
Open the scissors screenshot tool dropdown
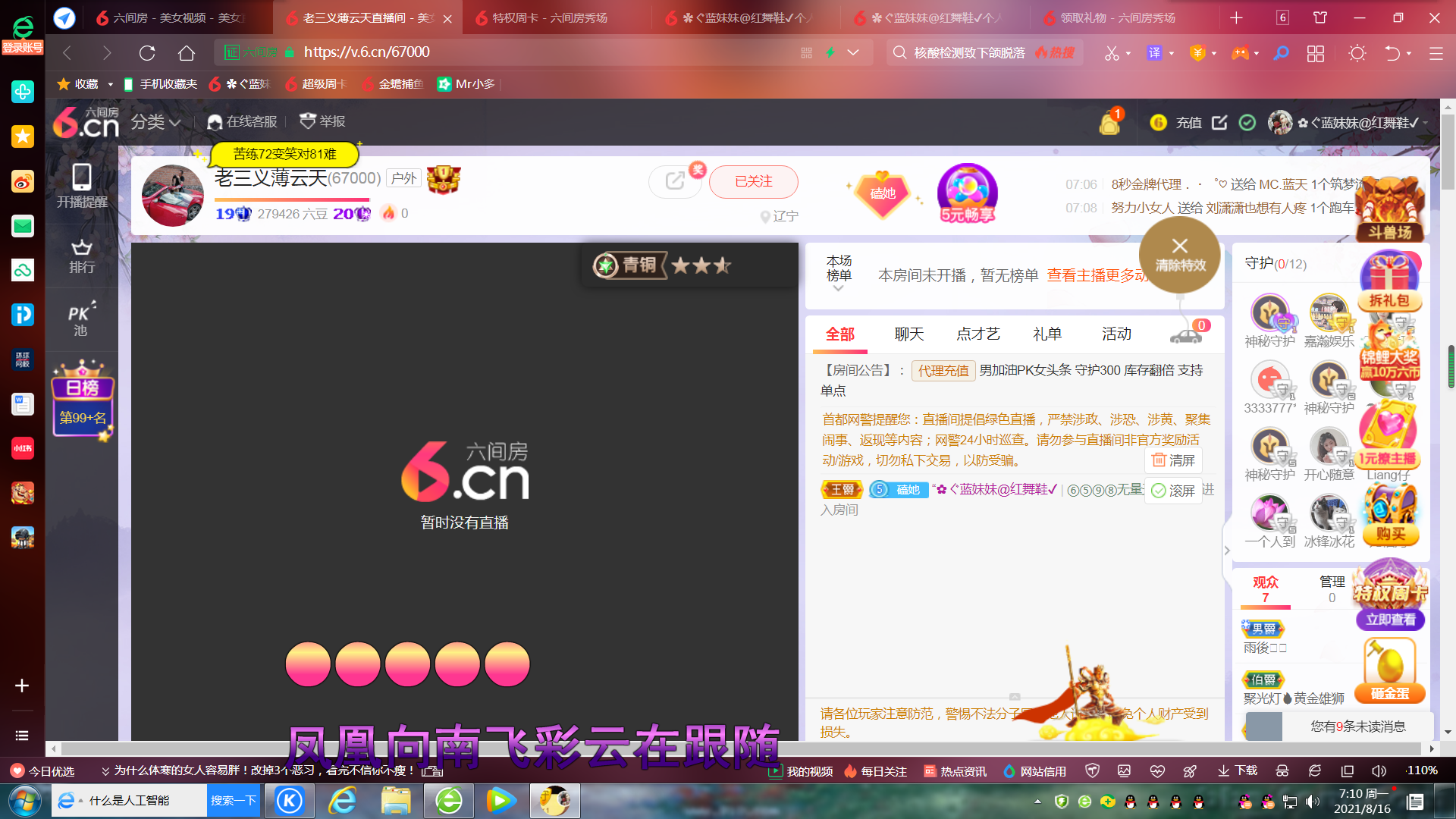1128,53
